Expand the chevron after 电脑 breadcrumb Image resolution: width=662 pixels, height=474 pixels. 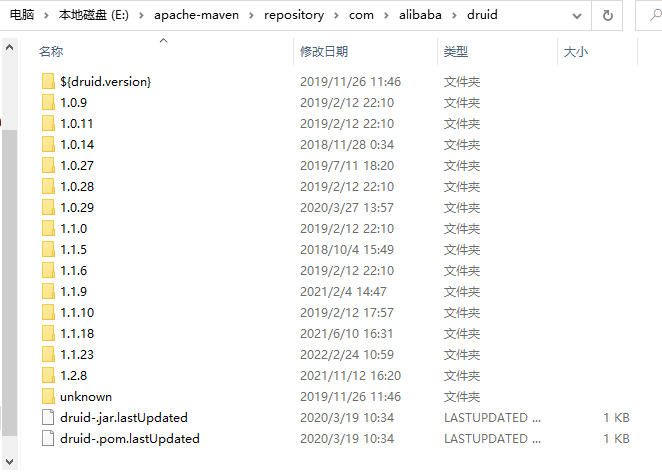[46, 16]
